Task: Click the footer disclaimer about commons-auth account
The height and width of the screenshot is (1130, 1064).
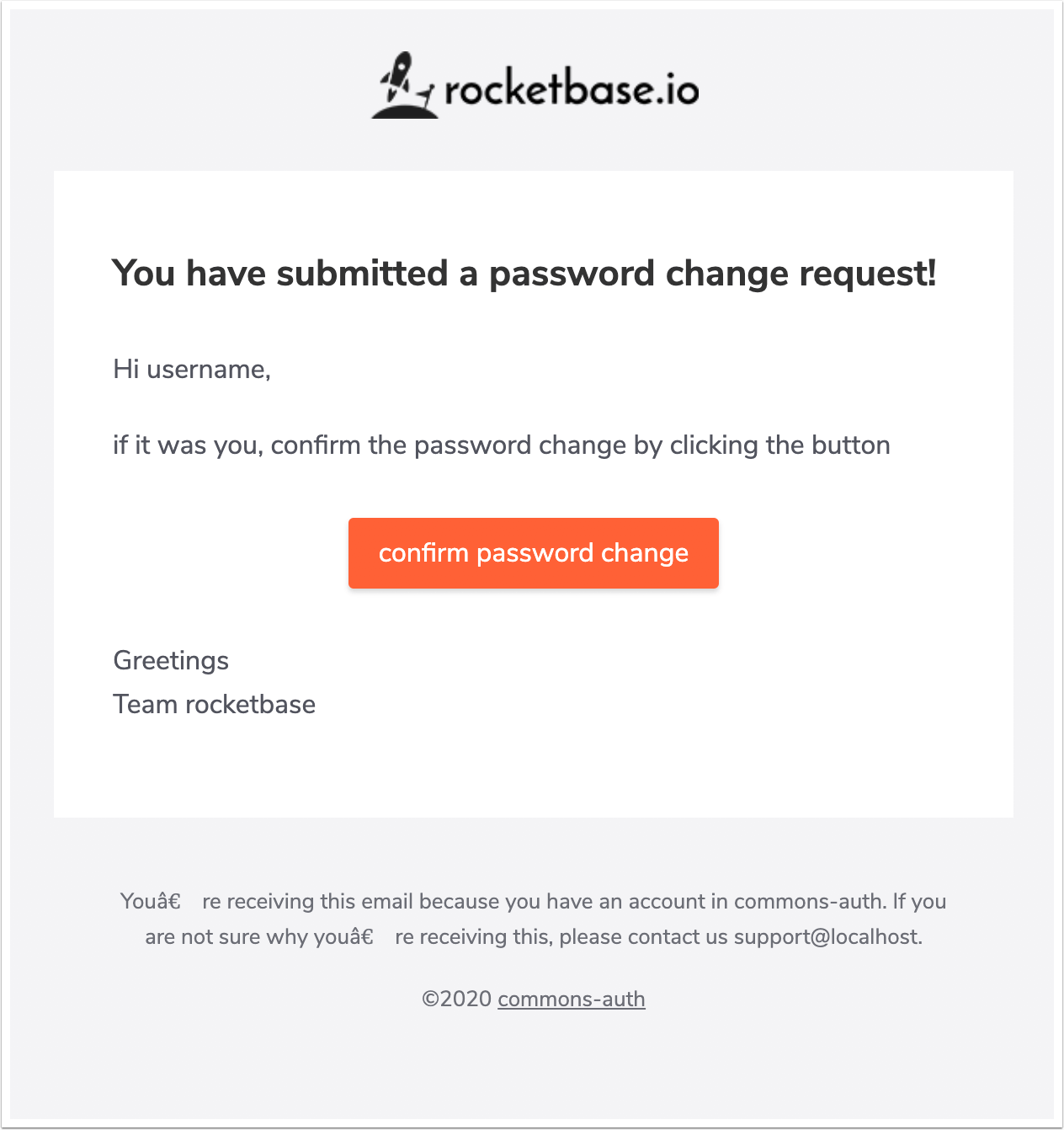Action: click(533, 918)
